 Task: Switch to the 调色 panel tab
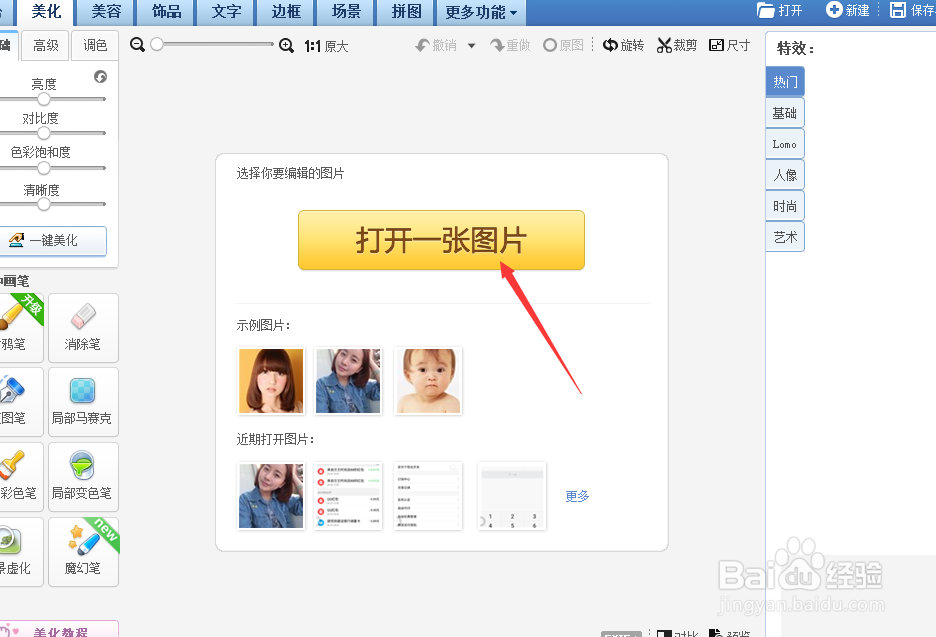[94, 45]
